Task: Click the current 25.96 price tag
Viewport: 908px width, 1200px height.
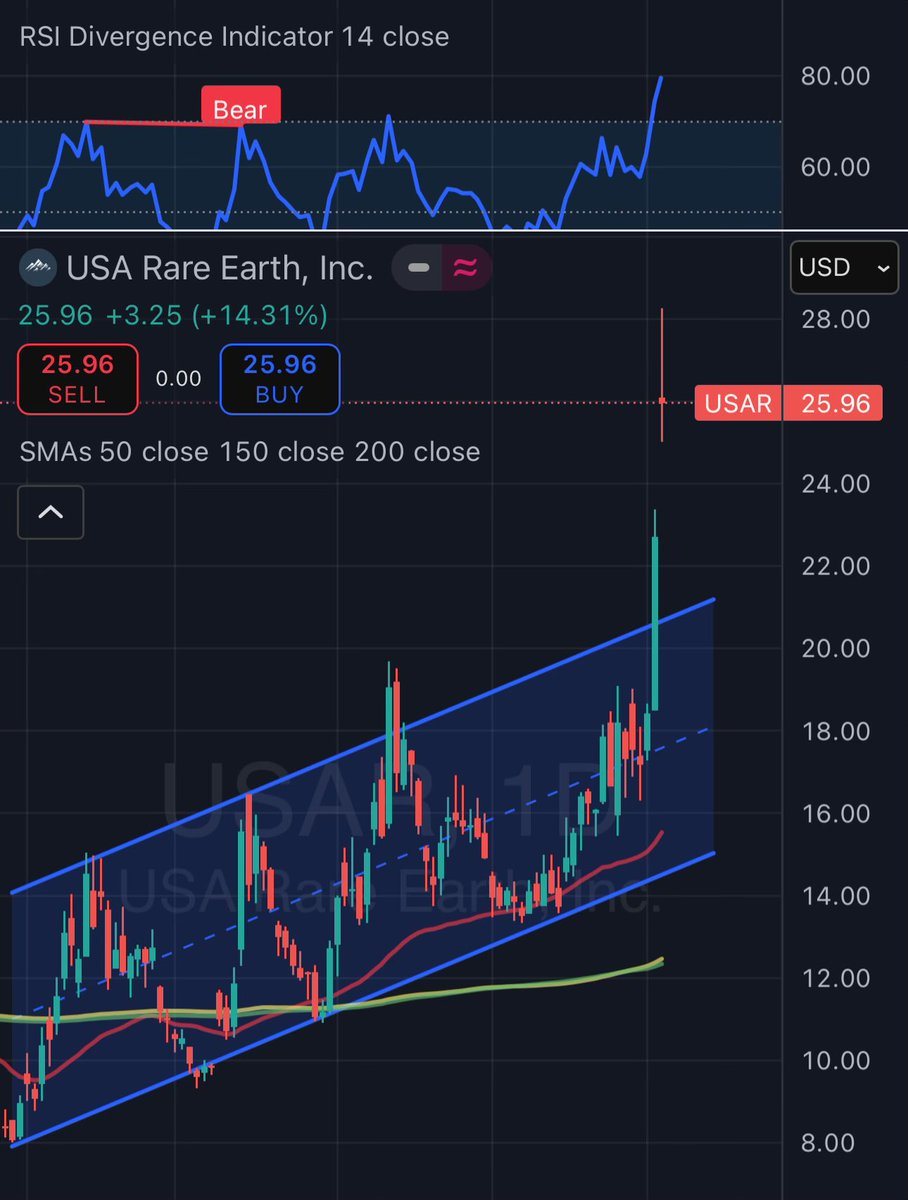Action: [x=832, y=403]
